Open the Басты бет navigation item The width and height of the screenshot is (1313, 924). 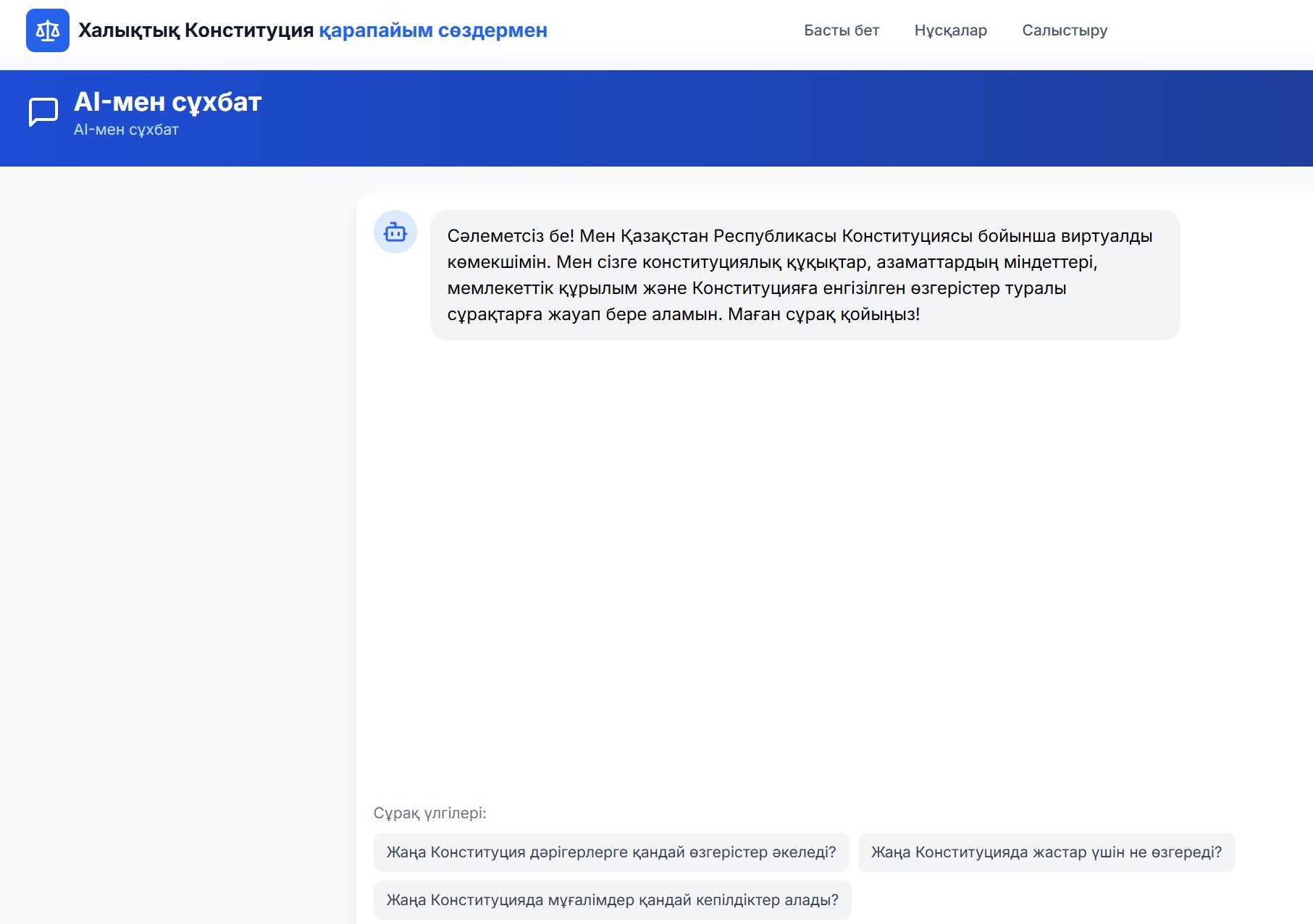point(842,30)
